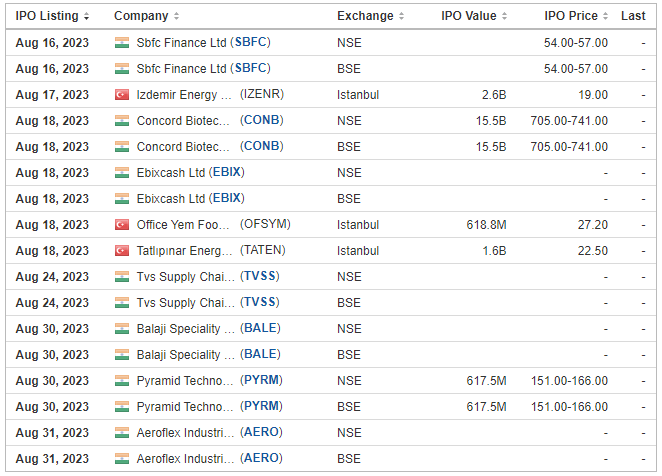Screen dimensions: 662x476
Task: Click the IPO Value column header
Action: [469, 16]
